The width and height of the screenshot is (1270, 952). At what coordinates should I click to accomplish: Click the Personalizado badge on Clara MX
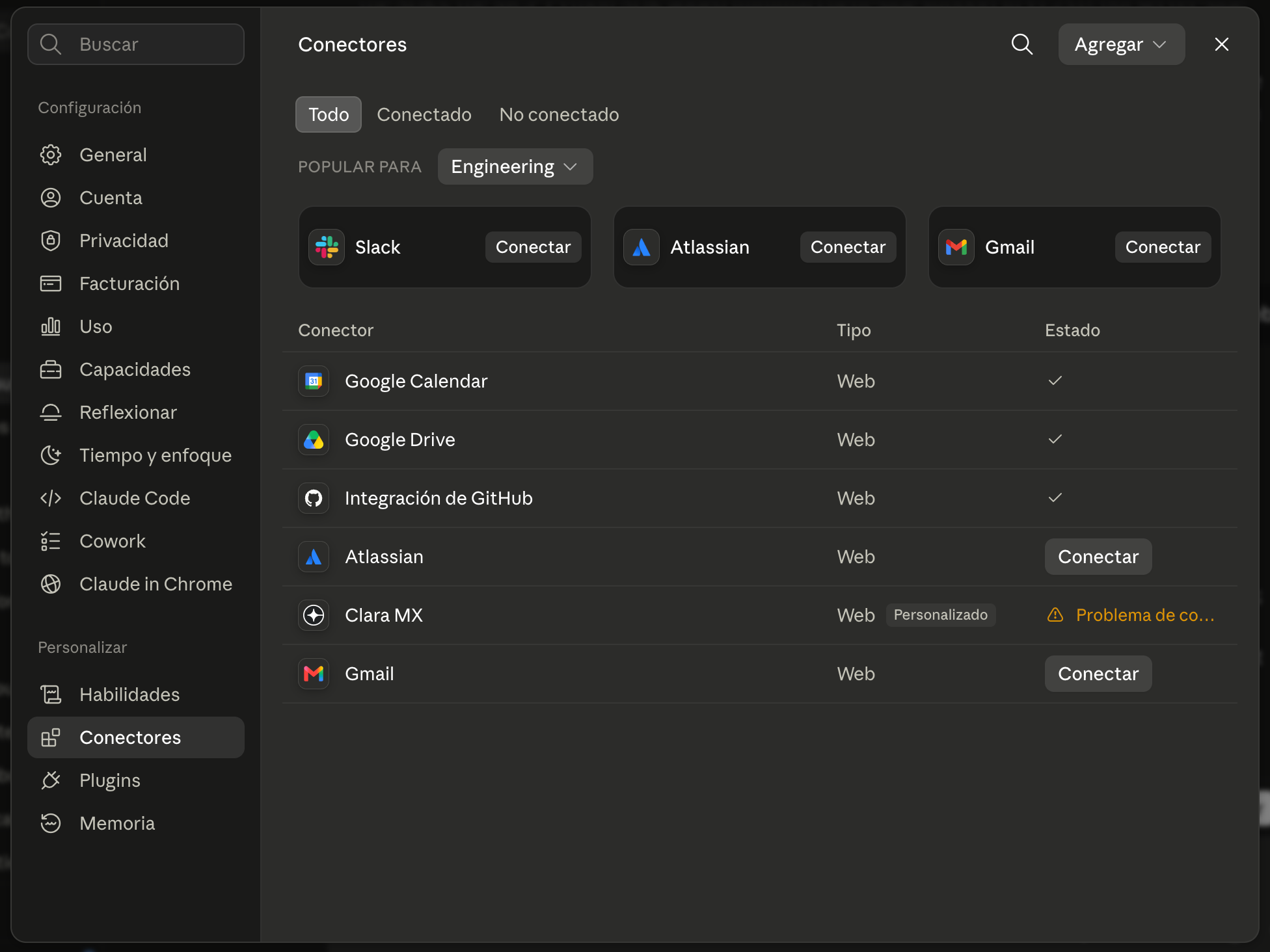[940, 615]
